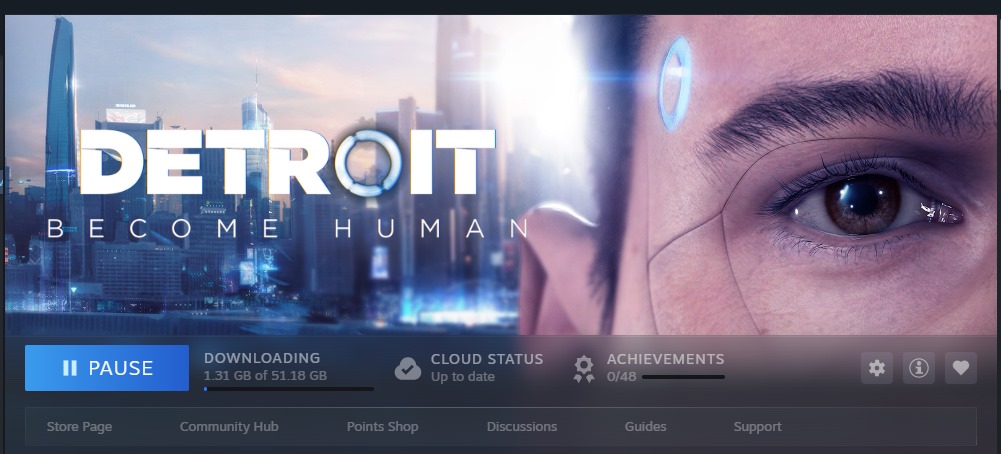Image resolution: width=1001 pixels, height=454 pixels.
Task: Open Community Hub tab
Action: [229, 427]
